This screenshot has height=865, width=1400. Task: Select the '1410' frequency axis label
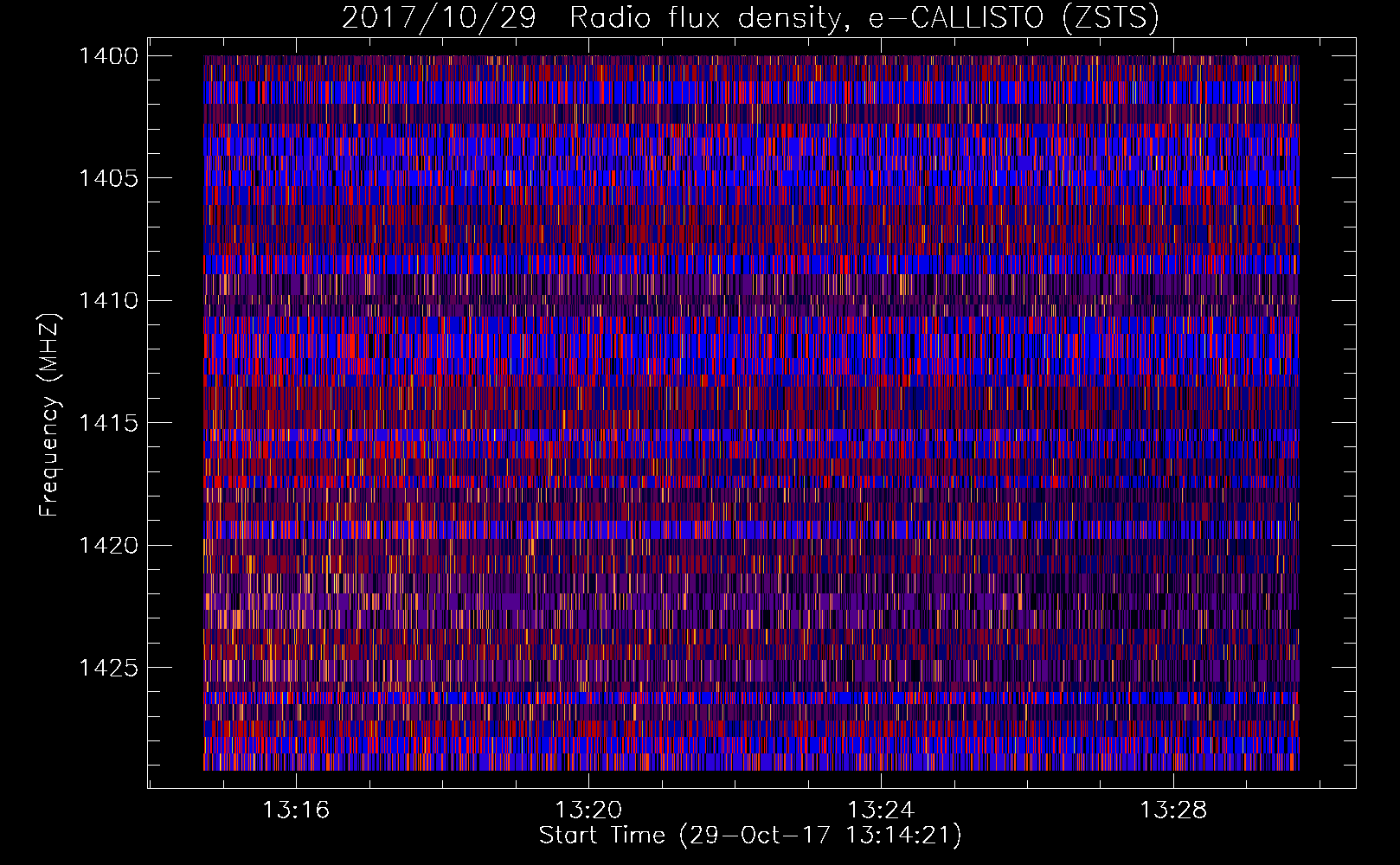pyautogui.click(x=108, y=301)
